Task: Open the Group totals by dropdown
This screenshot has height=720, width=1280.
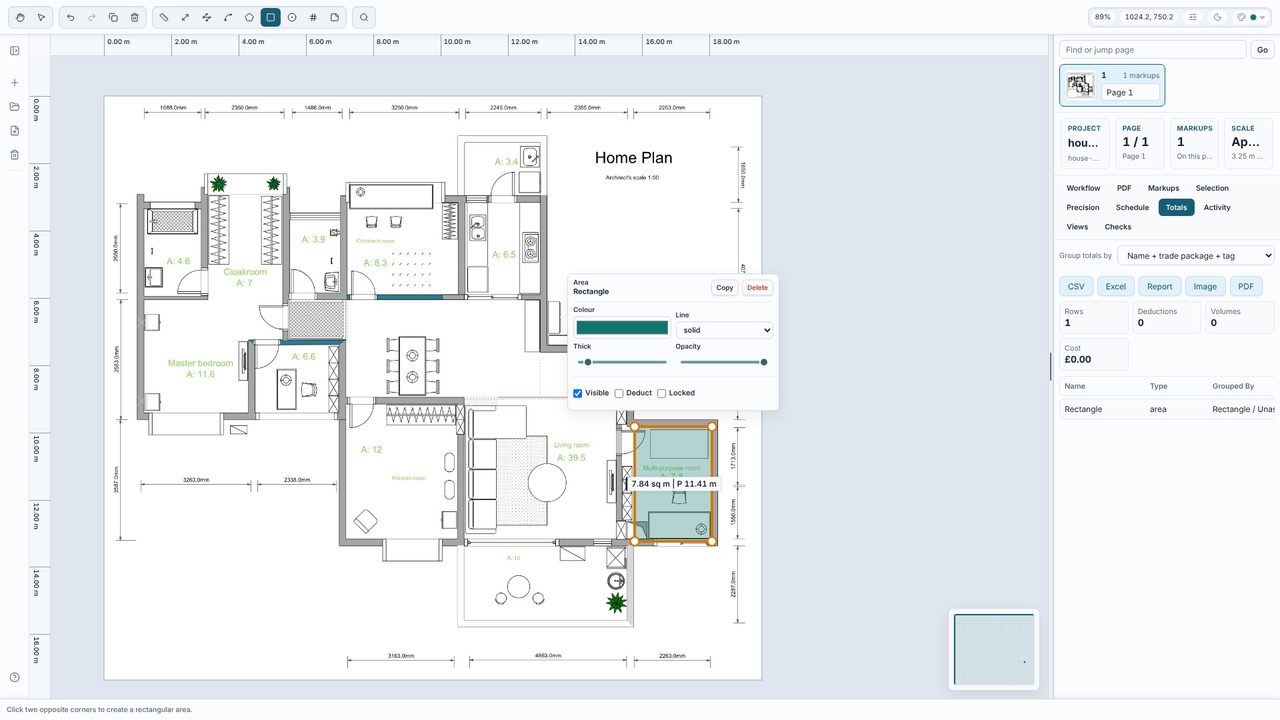Action: [1196, 256]
